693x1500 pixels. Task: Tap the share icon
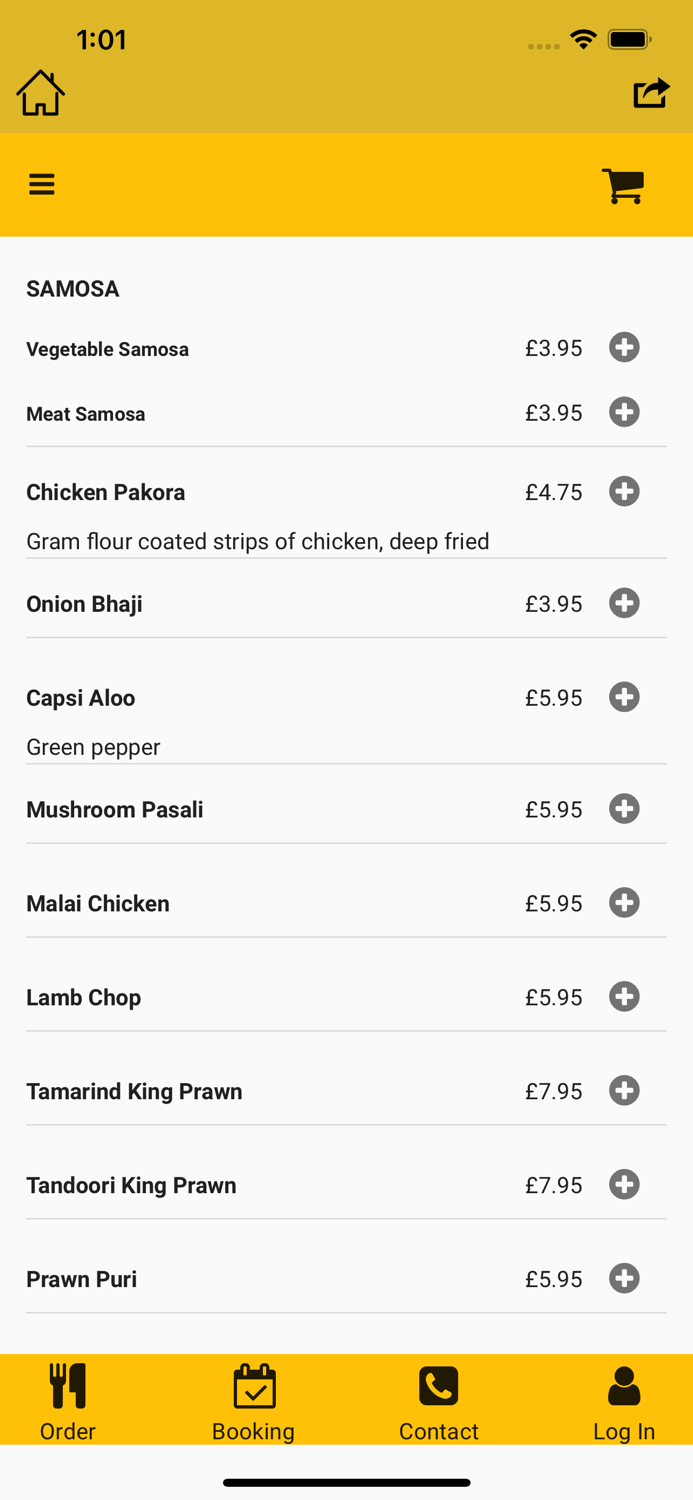coord(651,93)
